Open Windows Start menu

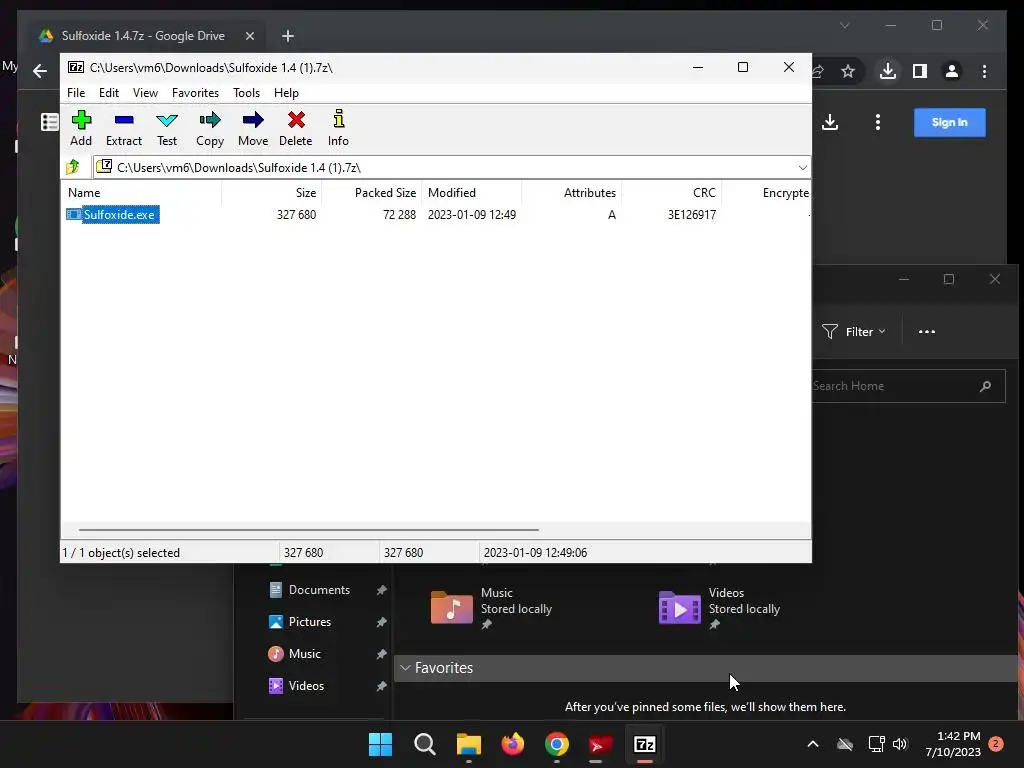380,744
